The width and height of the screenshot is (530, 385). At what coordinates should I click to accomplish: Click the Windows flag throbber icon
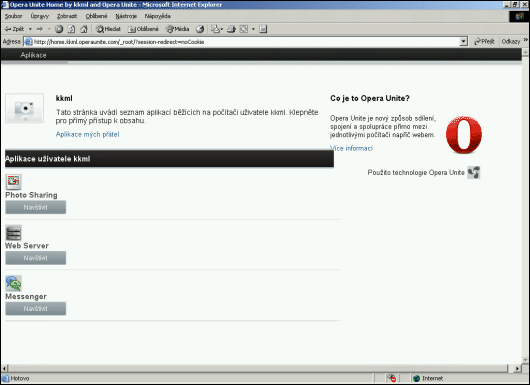(519, 16)
